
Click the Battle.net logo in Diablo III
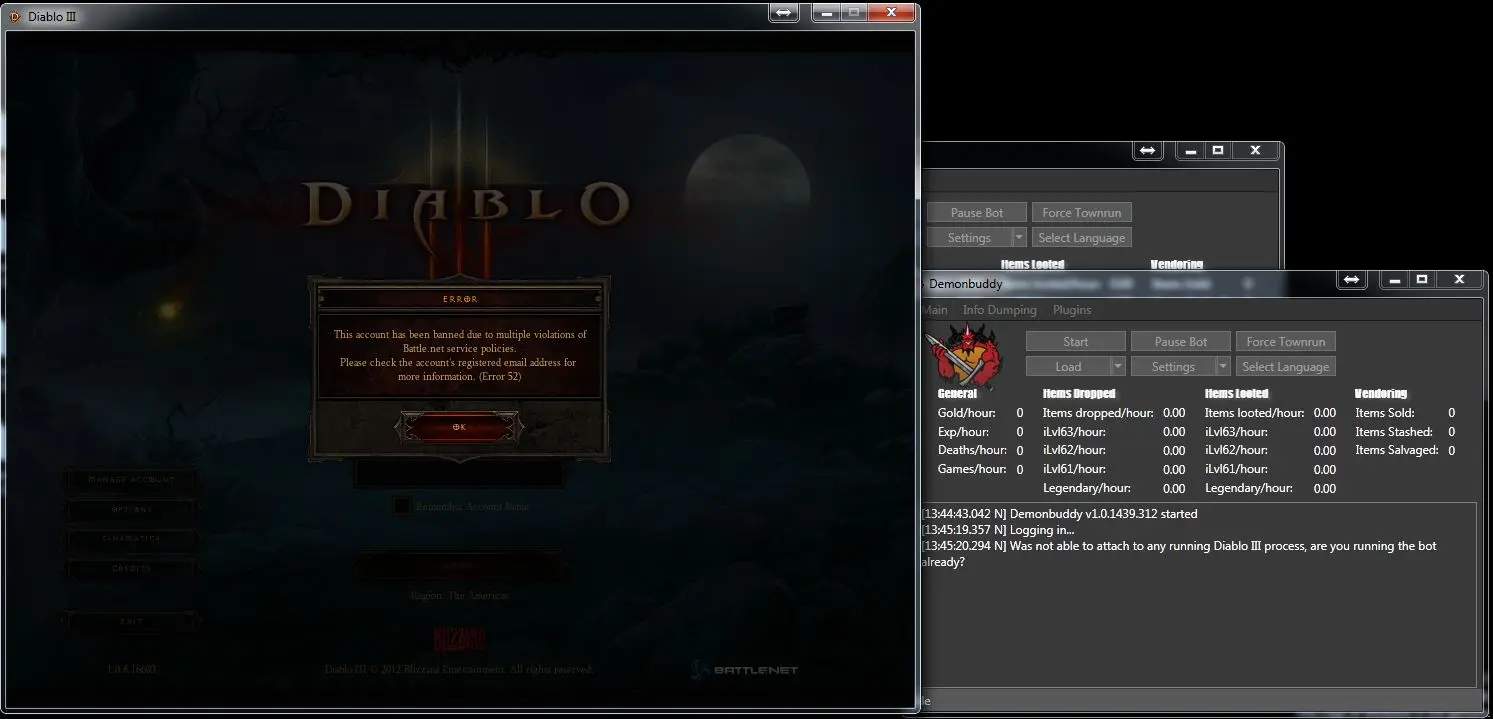tap(745, 669)
